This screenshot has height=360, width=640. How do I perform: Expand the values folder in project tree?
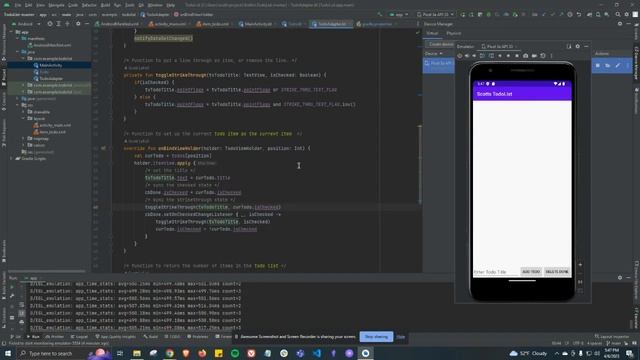tap(24, 145)
